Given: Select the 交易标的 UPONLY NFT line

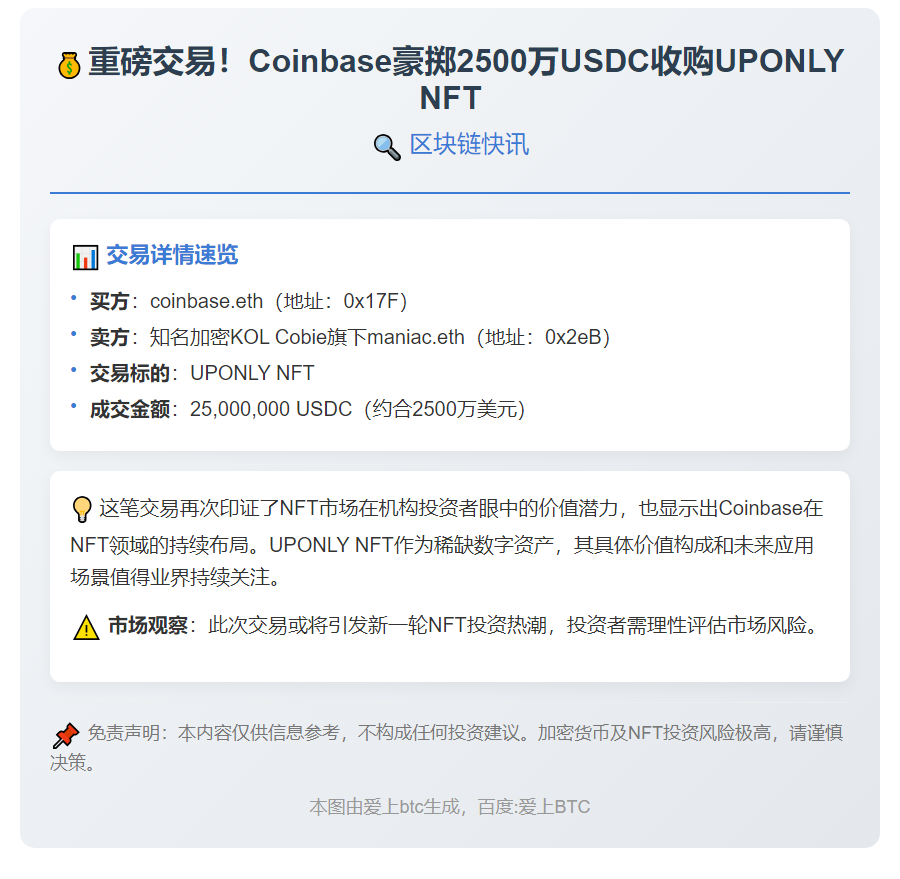Looking at the screenshot, I should tap(202, 373).
